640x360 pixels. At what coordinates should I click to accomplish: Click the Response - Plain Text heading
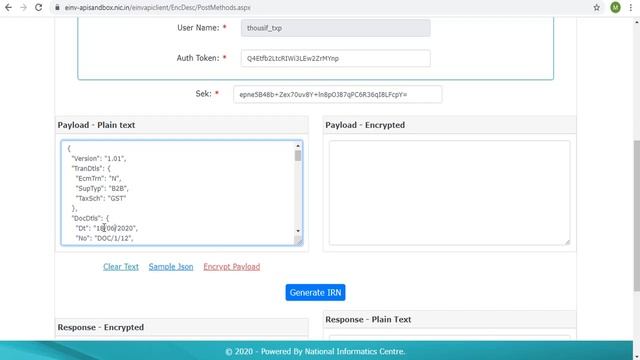point(368,320)
